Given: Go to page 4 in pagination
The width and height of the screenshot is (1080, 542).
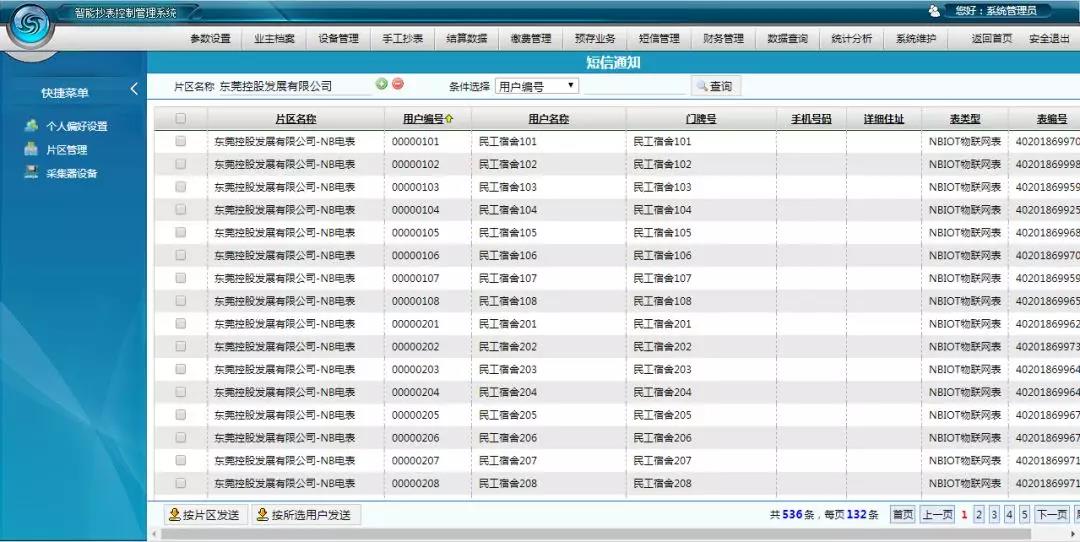Looking at the screenshot, I should (x=1009, y=514).
